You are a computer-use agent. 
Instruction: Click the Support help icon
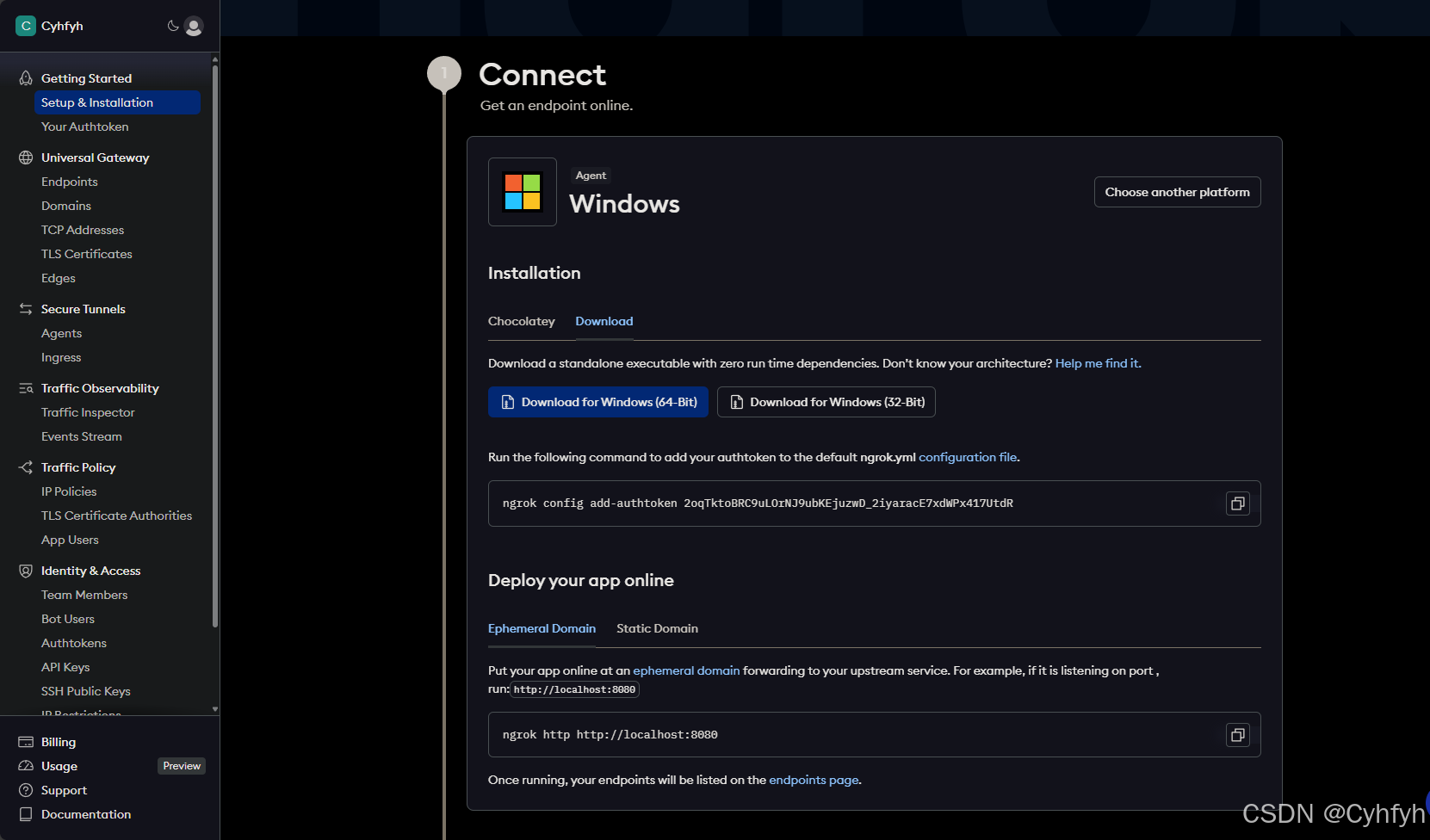[x=26, y=790]
